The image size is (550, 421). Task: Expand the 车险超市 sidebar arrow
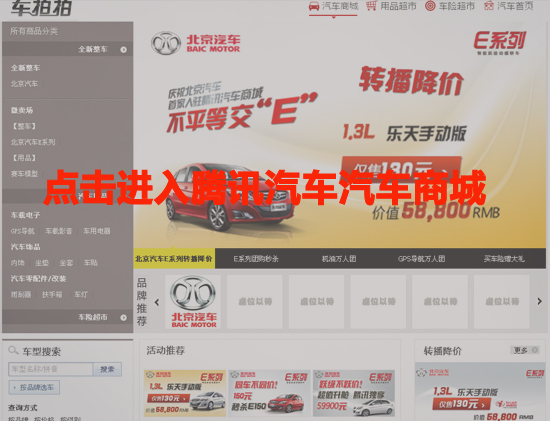click(x=123, y=318)
